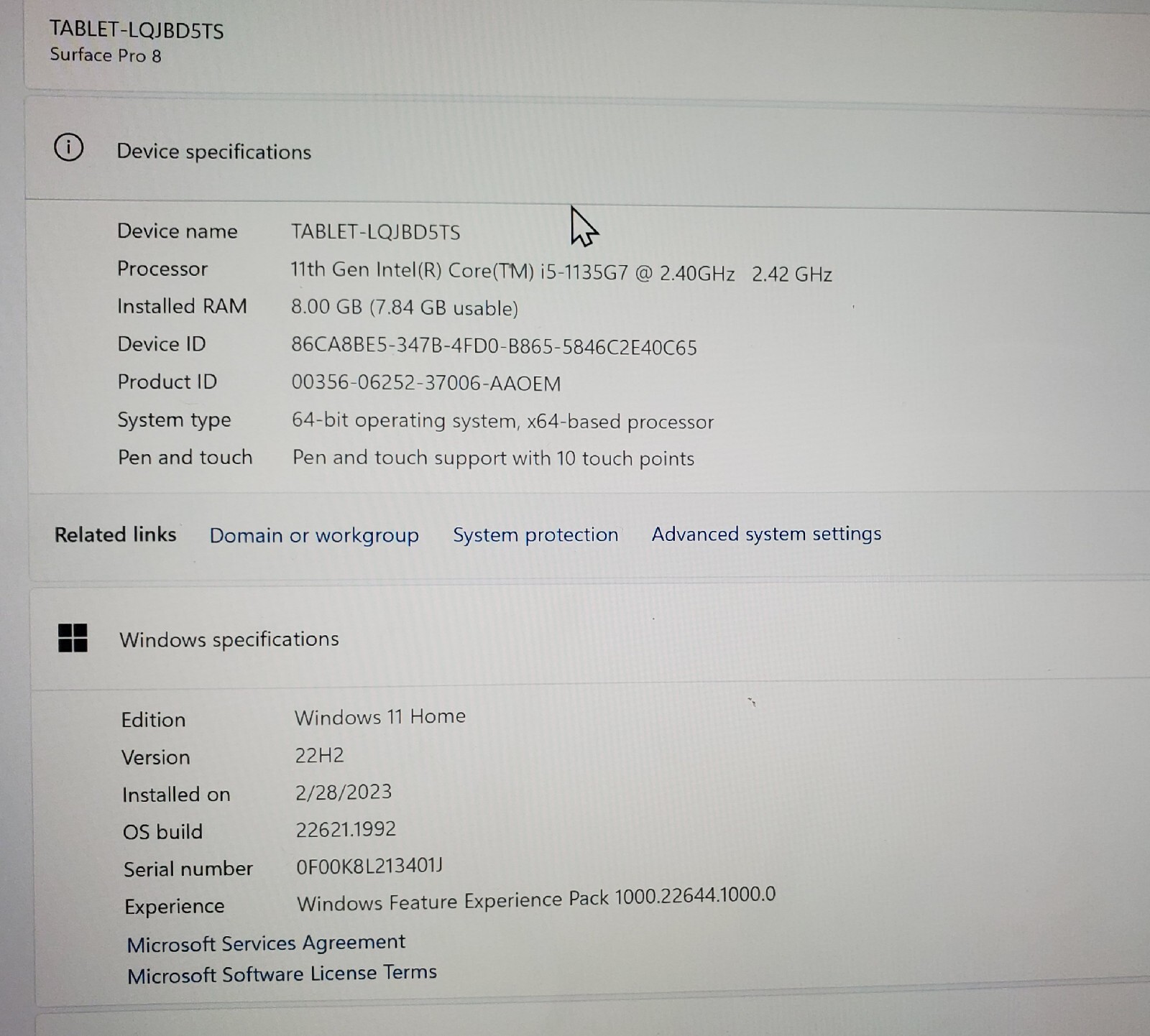Select the serial number 0F00K8L213401J

[x=369, y=866]
